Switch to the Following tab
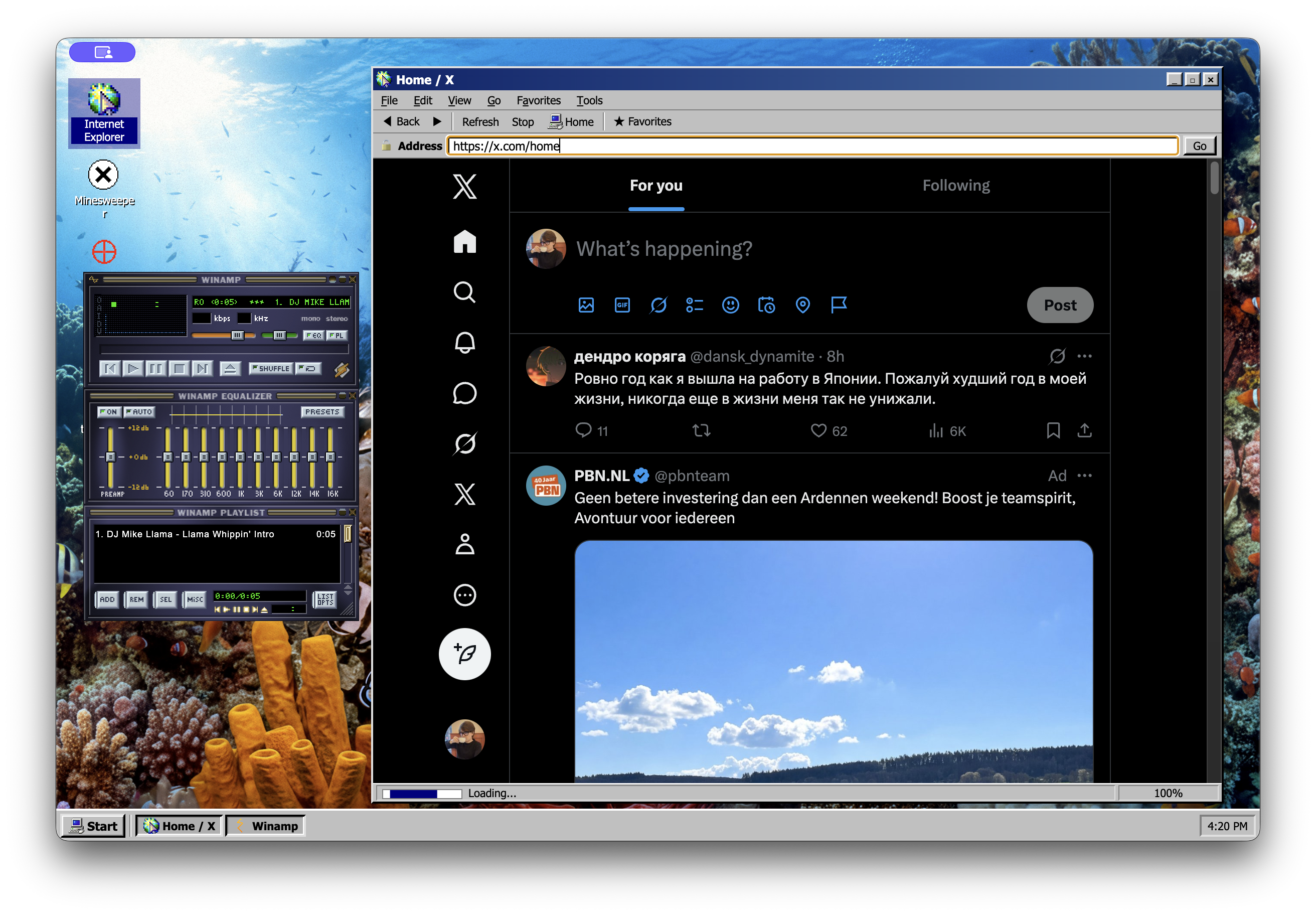The height and width of the screenshot is (915, 1316). 955,185
